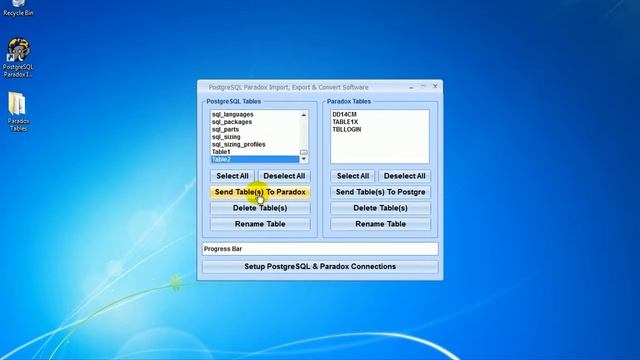Viewport: 640px width, 360px height.
Task: Click Delete Table(s) under PostgreSQL Tables
Action: [260, 208]
